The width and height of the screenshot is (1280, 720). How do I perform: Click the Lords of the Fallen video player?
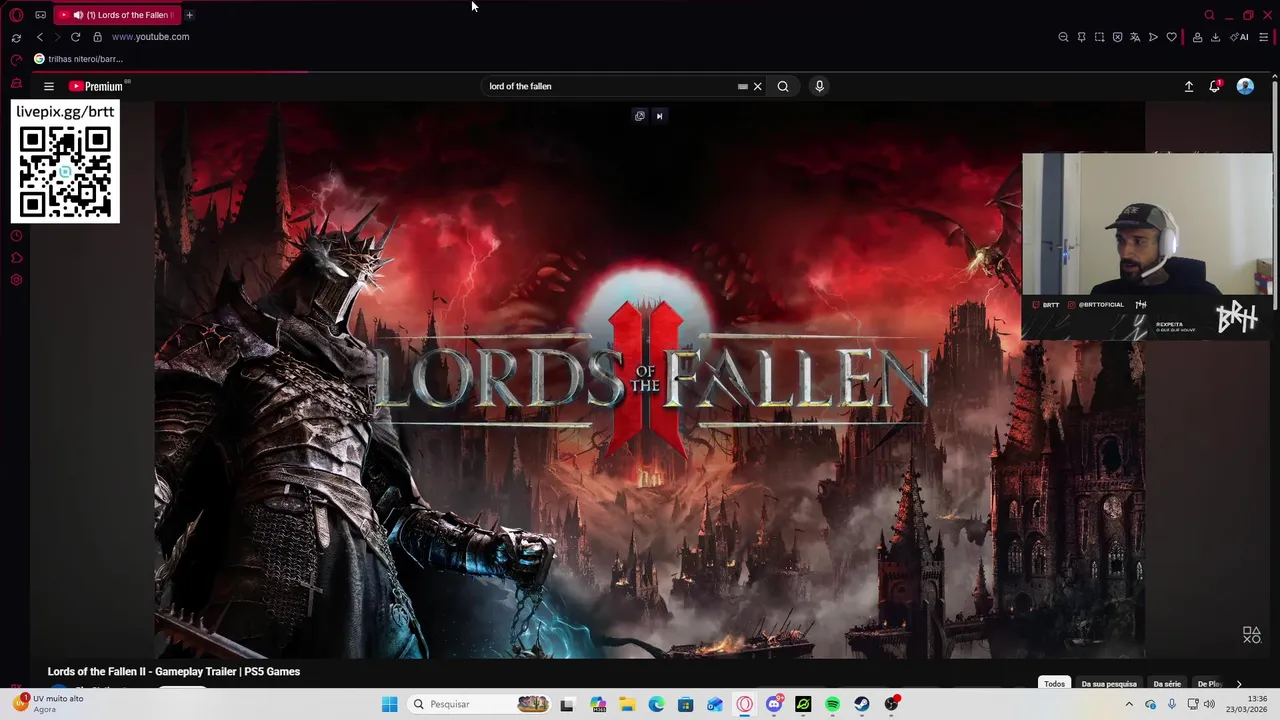coord(650,380)
